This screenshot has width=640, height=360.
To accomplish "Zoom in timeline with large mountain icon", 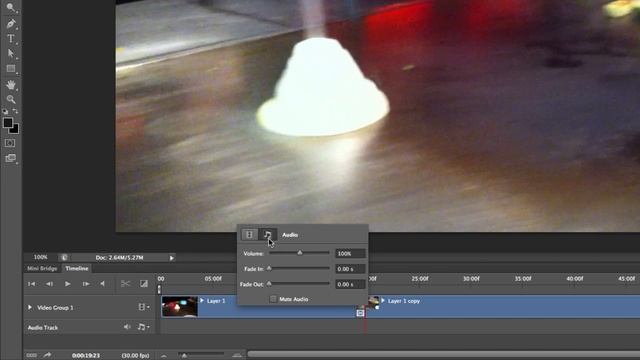I will click(237, 356).
